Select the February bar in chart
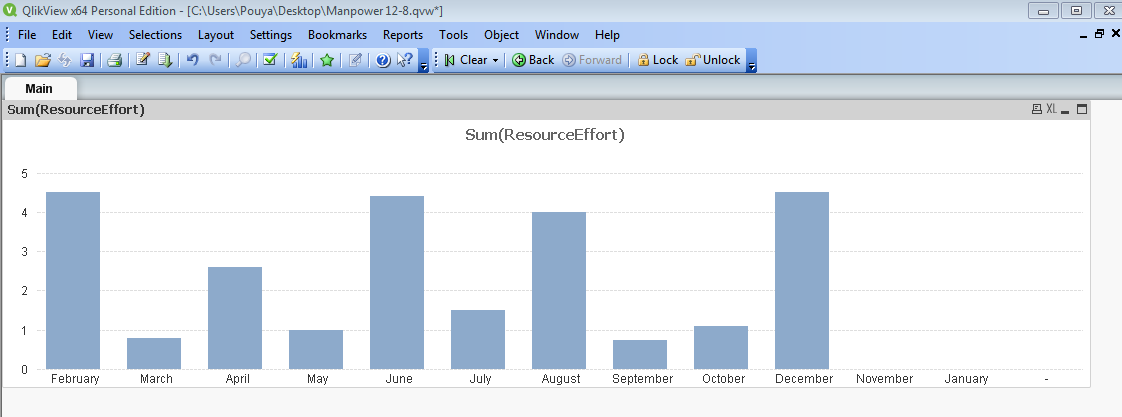 point(73,280)
